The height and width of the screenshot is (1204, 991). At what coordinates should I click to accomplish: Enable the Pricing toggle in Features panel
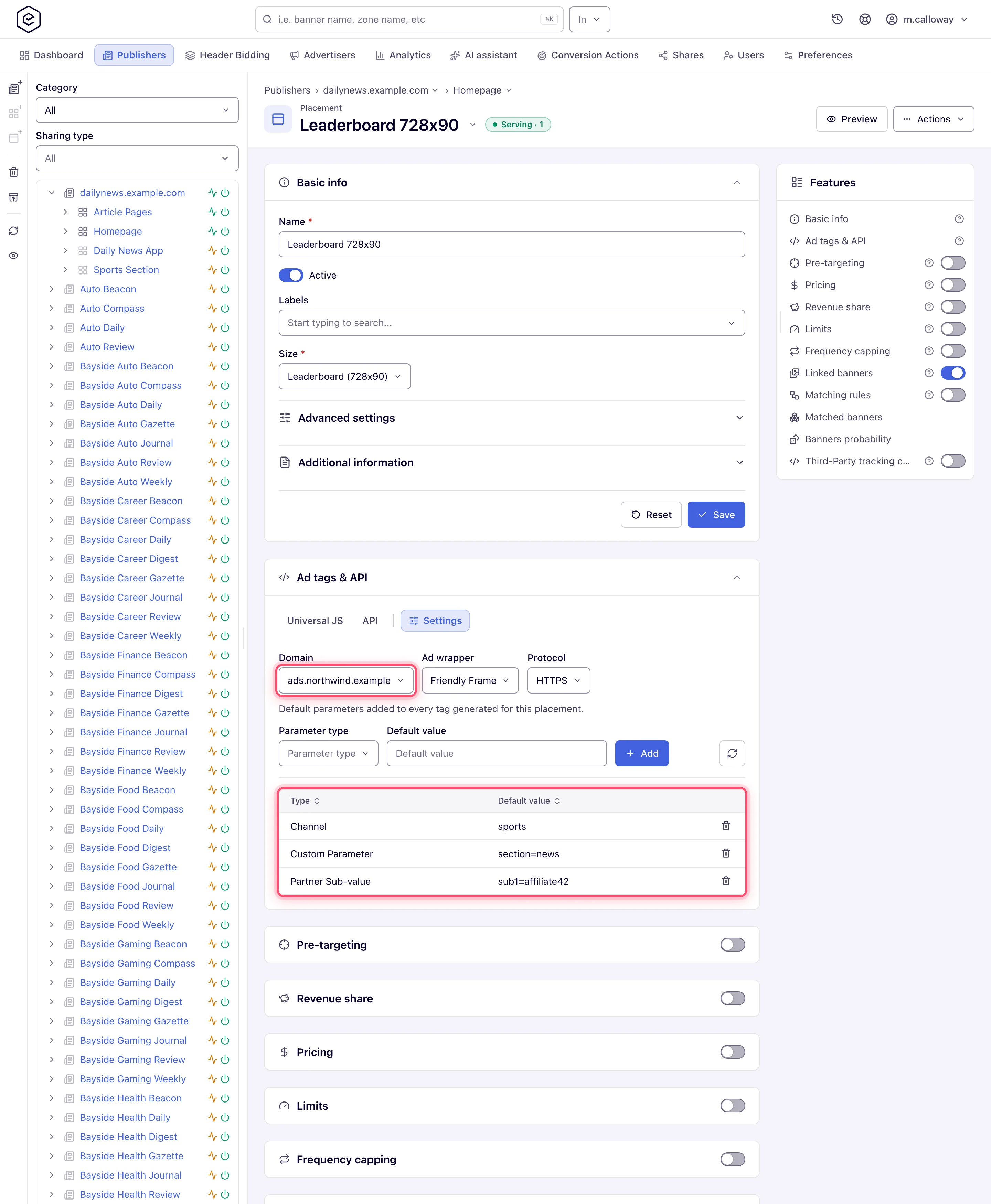tap(953, 285)
